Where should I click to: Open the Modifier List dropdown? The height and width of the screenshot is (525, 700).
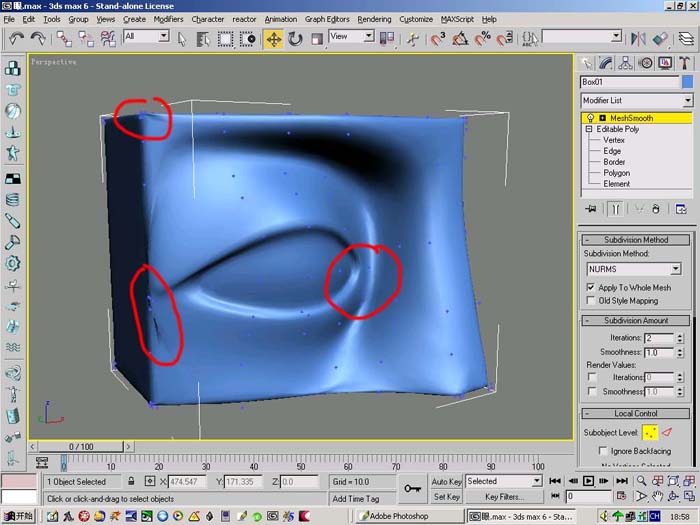(637, 100)
